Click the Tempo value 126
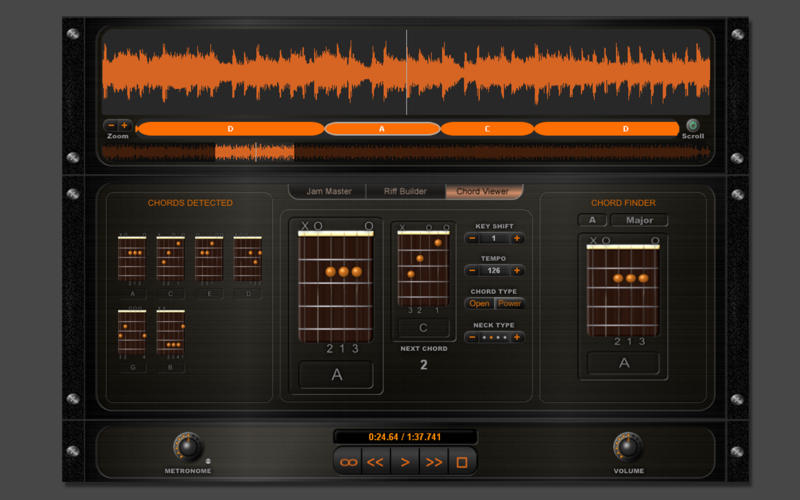Screen dimensions: 800x500 coord(494,270)
